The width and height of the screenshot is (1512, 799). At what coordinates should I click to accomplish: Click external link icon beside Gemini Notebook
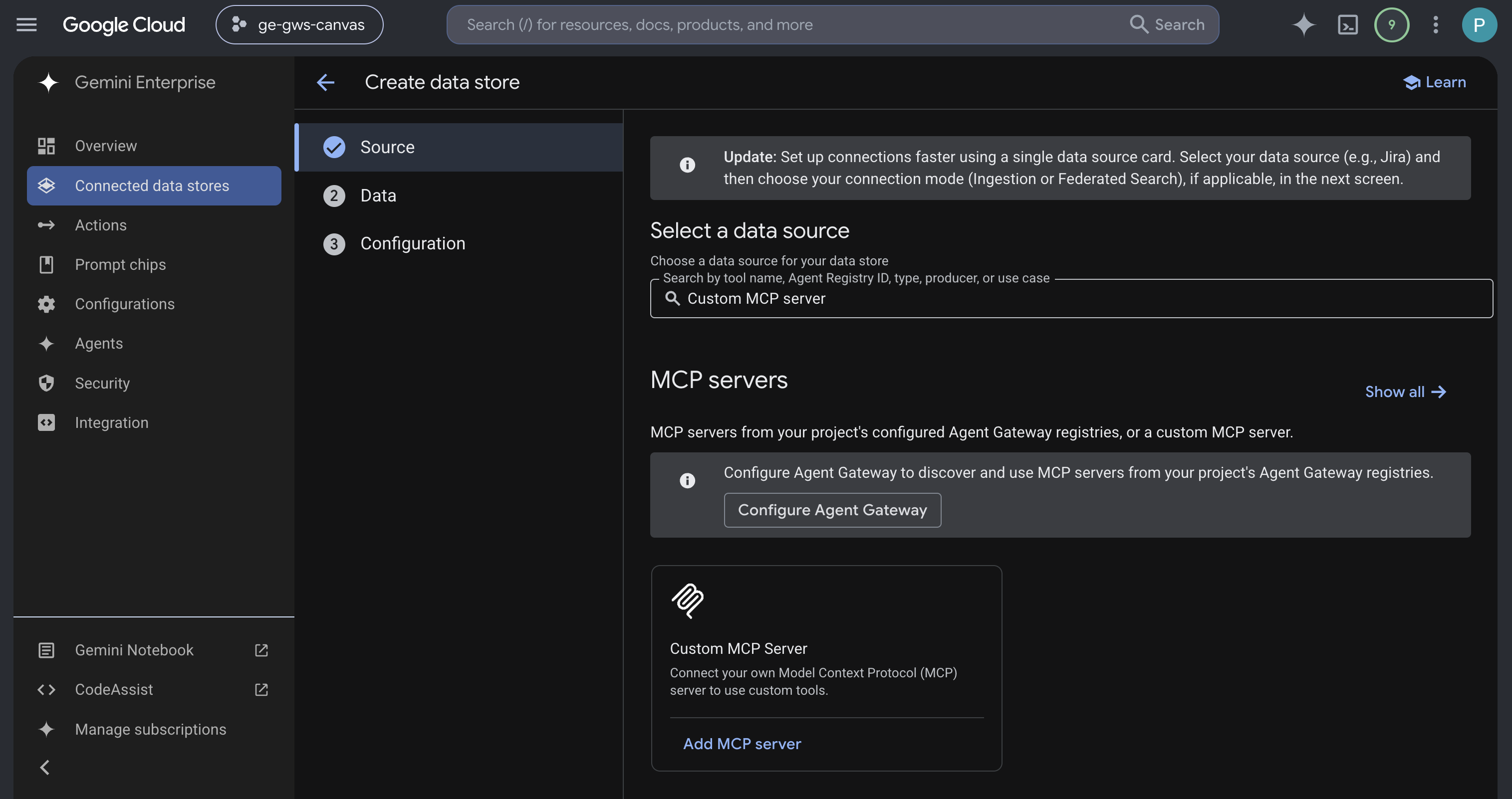pyautogui.click(x=261, y=650)
